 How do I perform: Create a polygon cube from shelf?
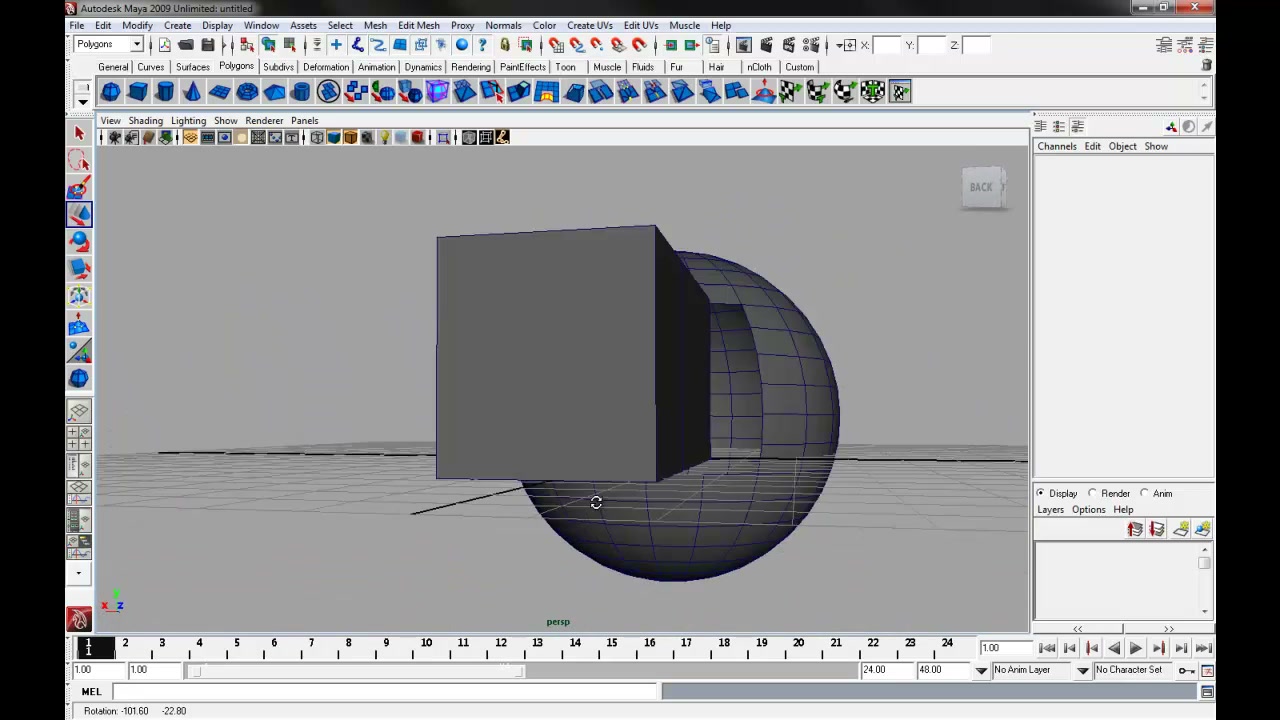coord(138,92)
